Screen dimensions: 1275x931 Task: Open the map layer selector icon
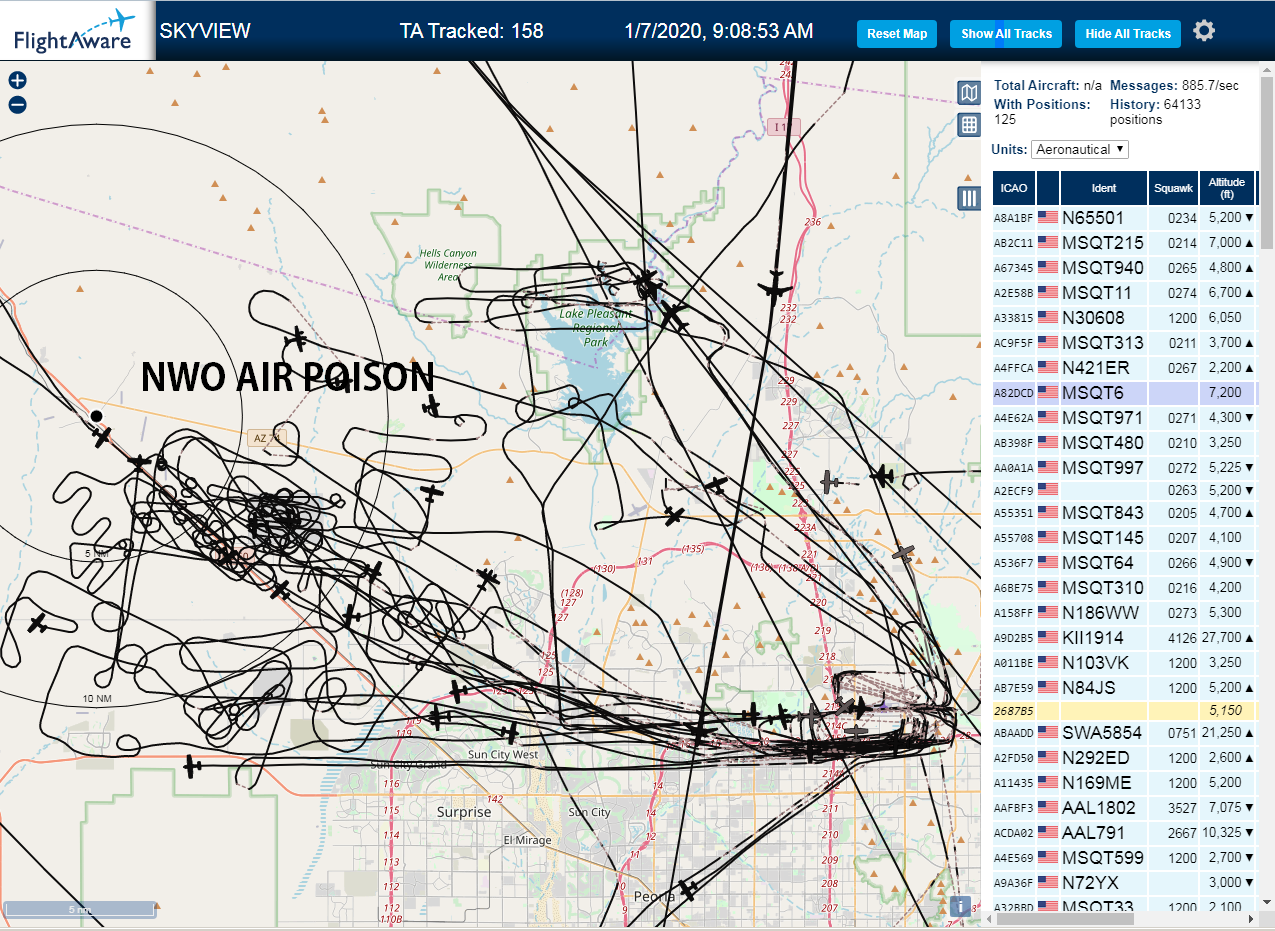point(969,93)
